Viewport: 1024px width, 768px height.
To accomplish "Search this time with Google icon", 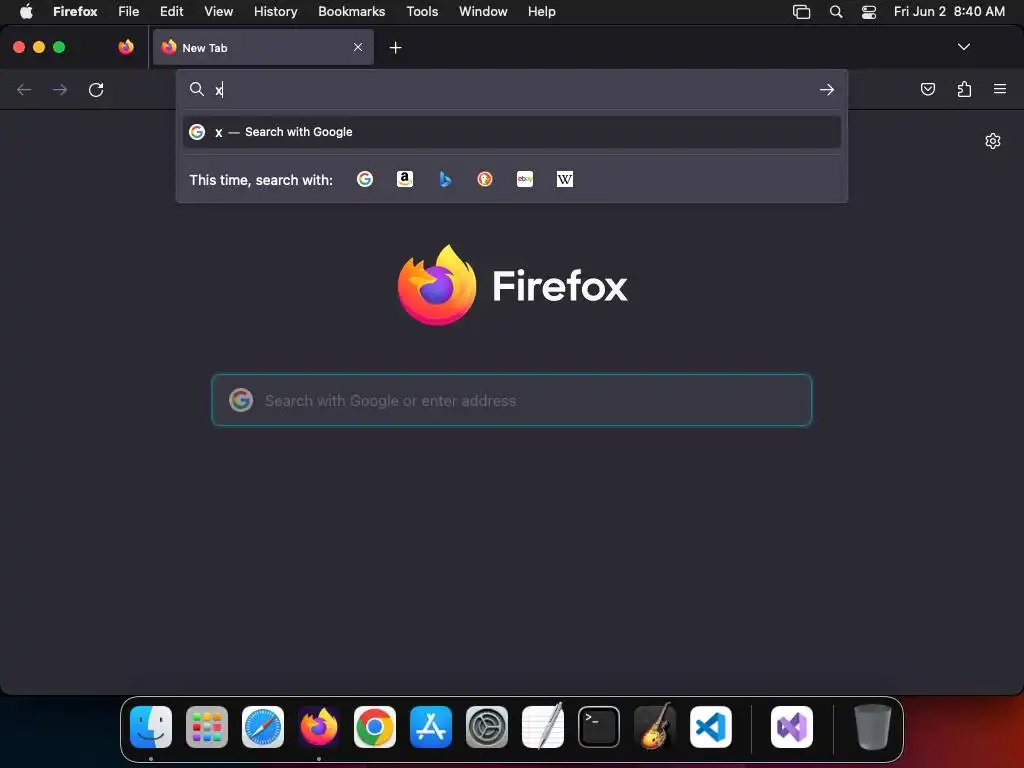I will click(365, 179).
